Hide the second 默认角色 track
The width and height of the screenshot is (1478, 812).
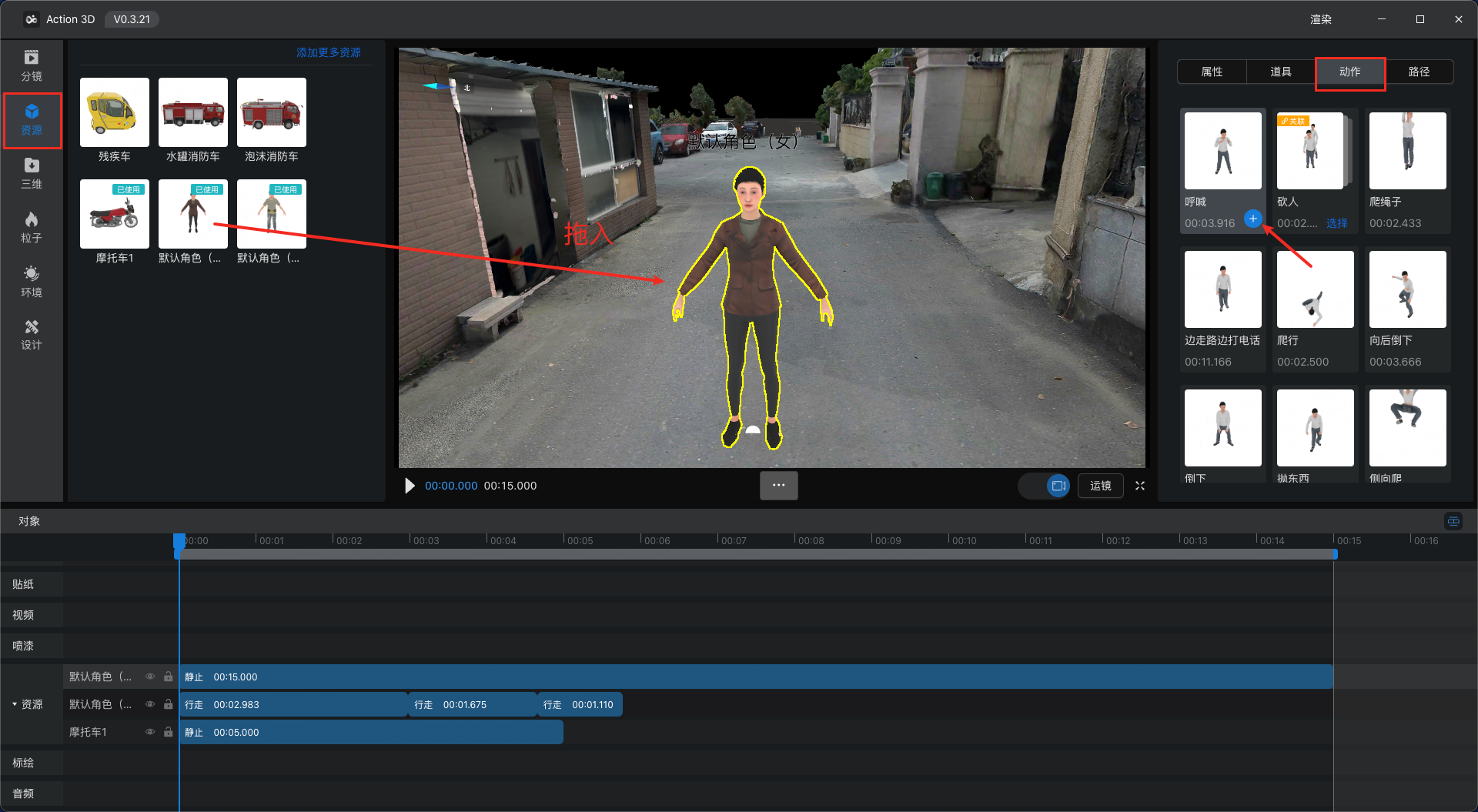tap(150, 704)
